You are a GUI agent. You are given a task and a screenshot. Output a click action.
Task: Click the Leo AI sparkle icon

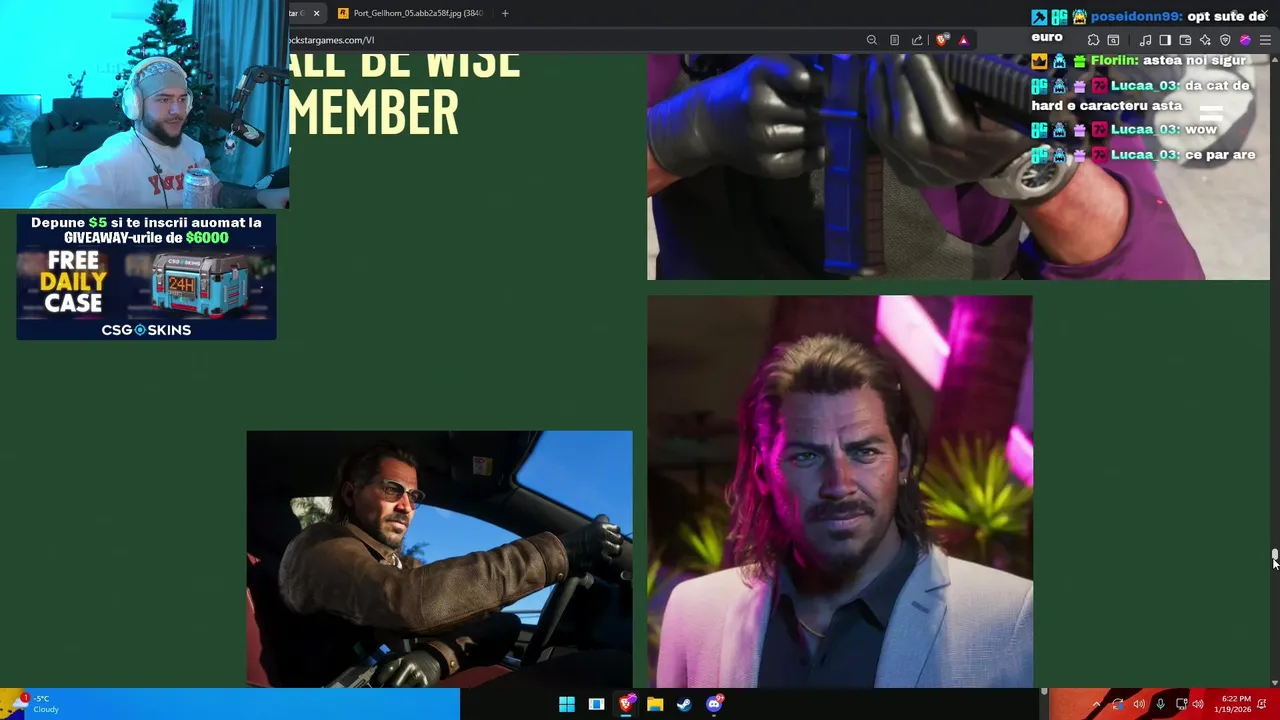(1205, 40)
